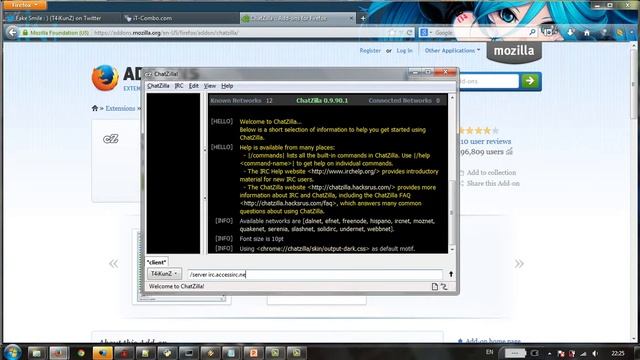This screenshot has width=640, height=360.
Task: Click the 96,809 users text
Action: 482,152
